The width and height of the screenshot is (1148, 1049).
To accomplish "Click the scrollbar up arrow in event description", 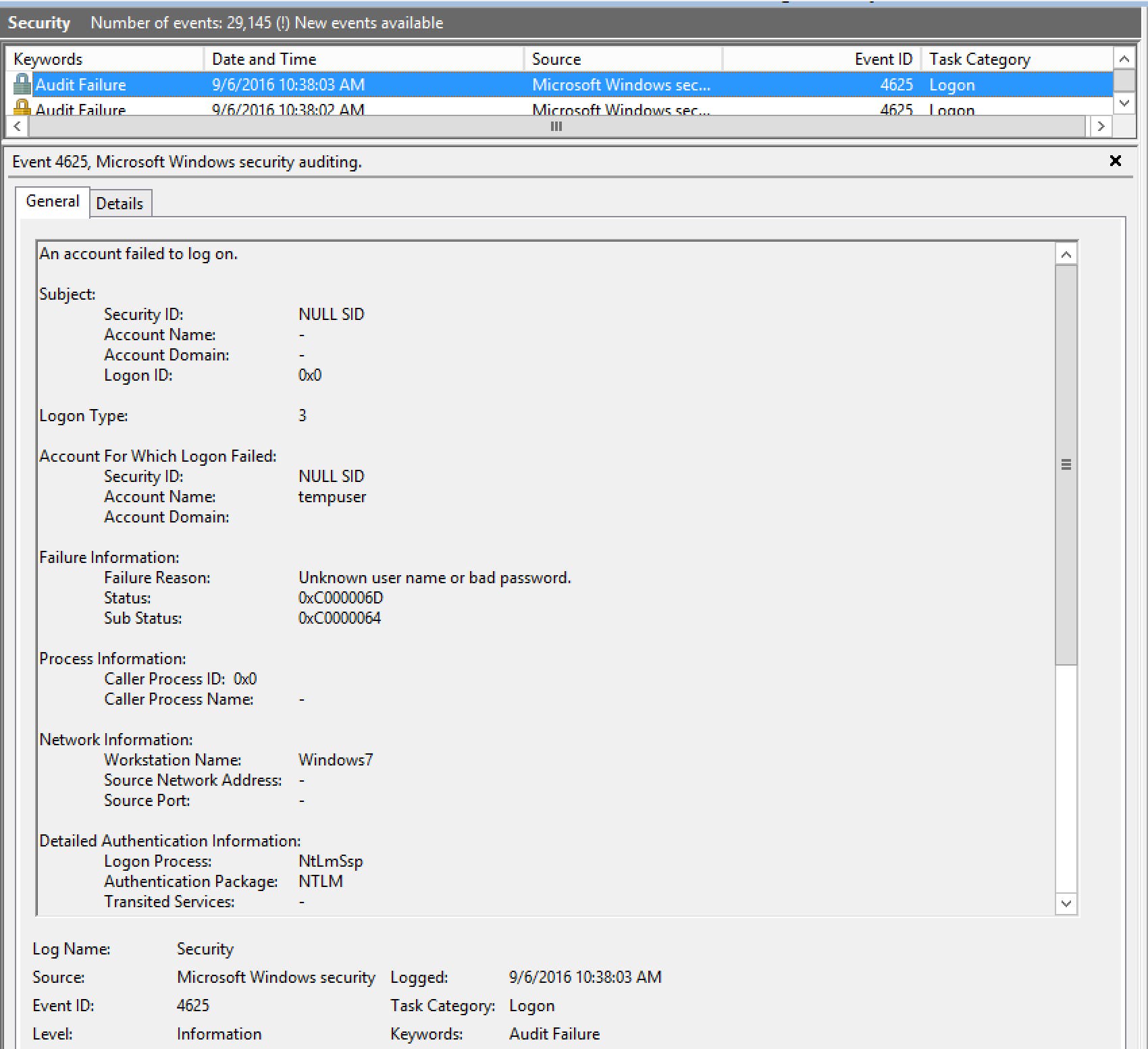I will click(1066, 253).
